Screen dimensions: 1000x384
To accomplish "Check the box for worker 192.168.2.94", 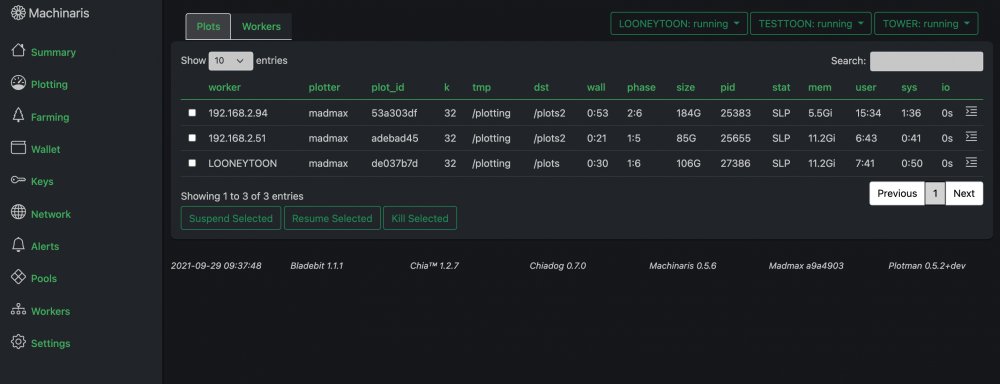I will pyautogui.click(x=192, y=113).
